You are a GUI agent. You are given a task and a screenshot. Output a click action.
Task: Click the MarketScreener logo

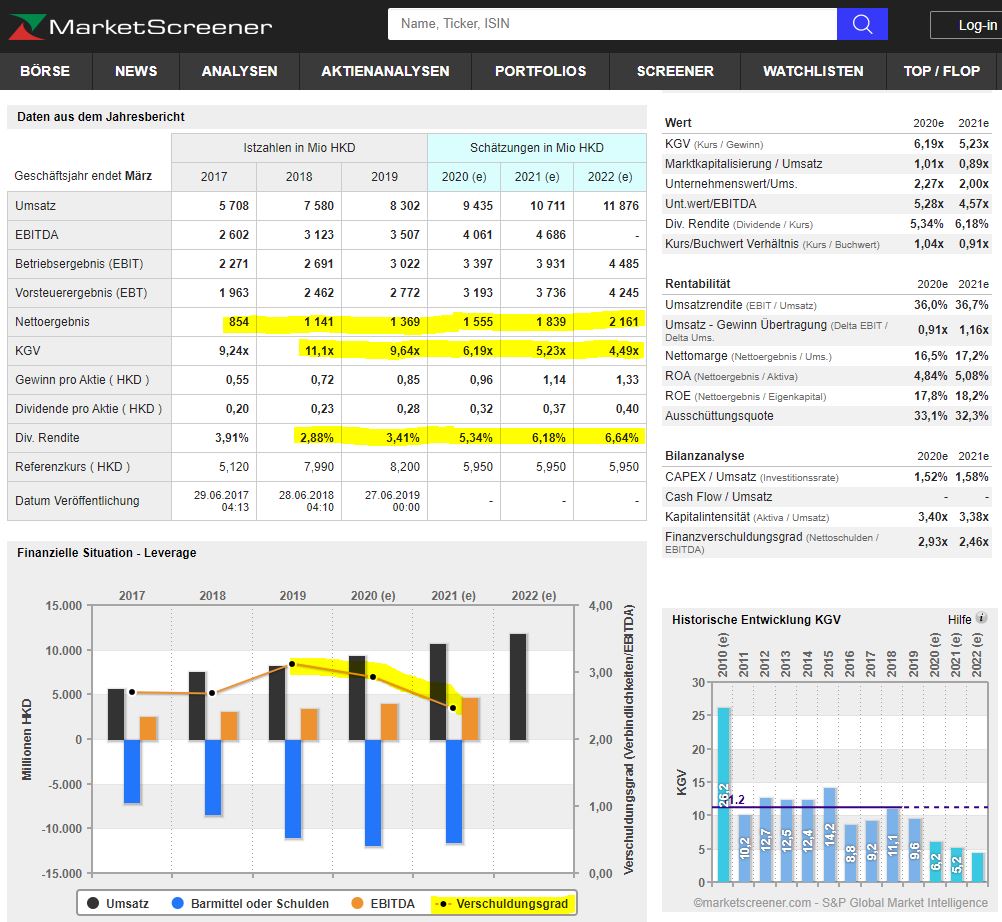[x=140, y=26]
